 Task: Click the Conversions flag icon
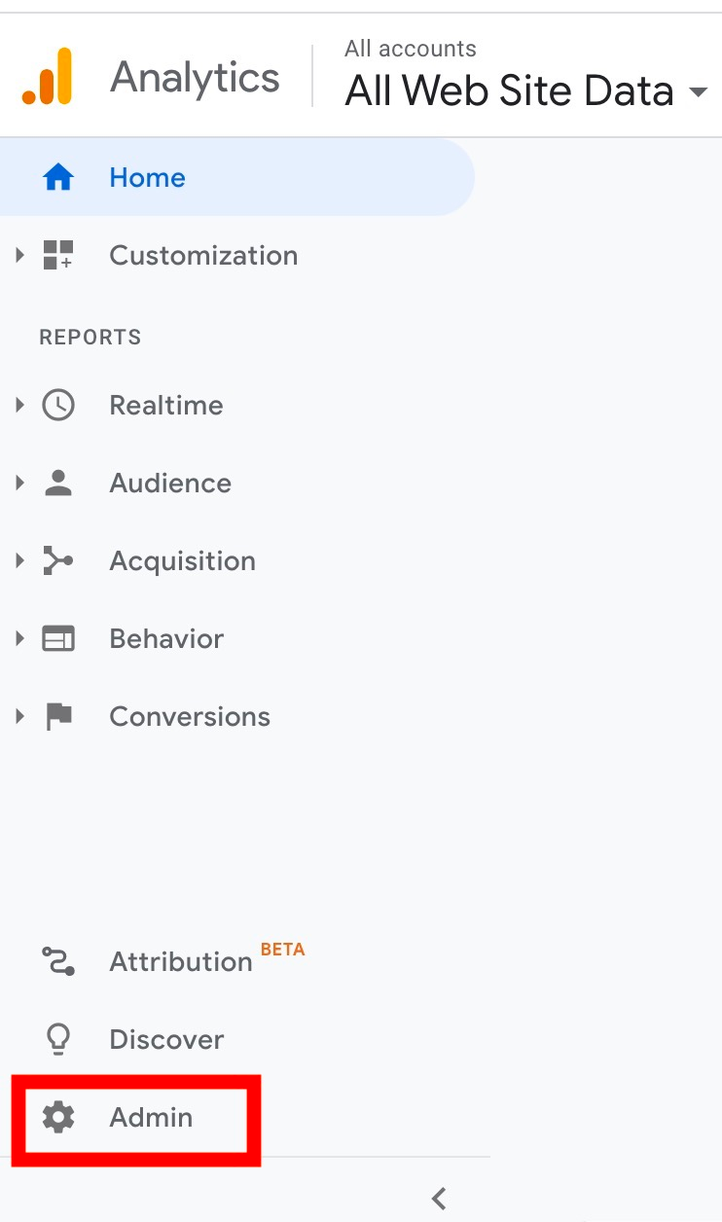[x=59, y=716]
